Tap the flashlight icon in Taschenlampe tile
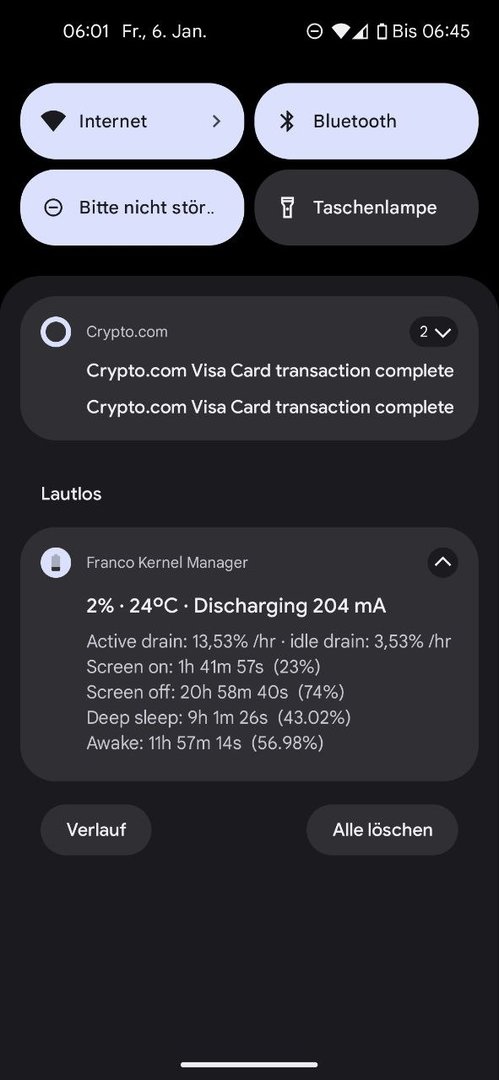 click(287, 207)
